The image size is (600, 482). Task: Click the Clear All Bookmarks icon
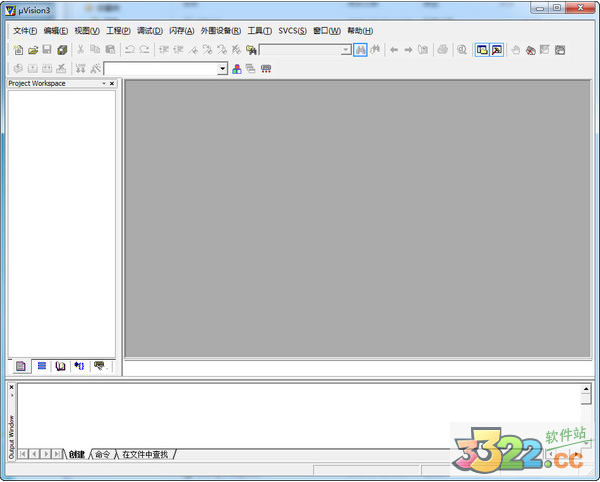pos(236,50)
